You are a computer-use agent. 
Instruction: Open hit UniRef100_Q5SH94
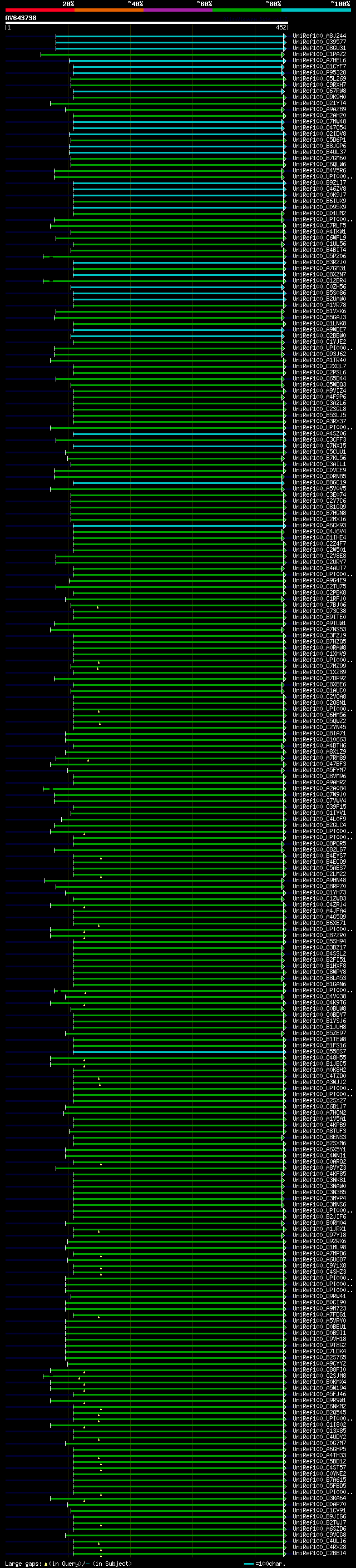(x=319, y=941)
